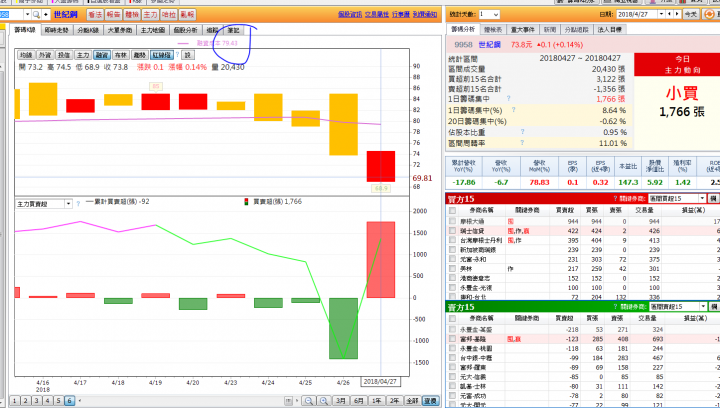The width and height of the screenshot is (720, 408).
Task: Click the 體檢 button
Action: point(132,15)
